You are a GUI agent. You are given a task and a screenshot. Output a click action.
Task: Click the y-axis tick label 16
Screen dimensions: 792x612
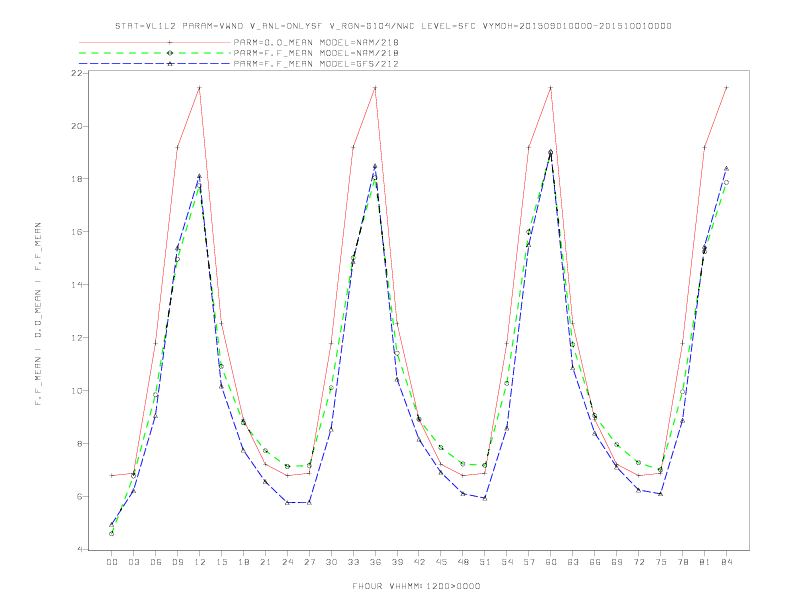point(76,232)
